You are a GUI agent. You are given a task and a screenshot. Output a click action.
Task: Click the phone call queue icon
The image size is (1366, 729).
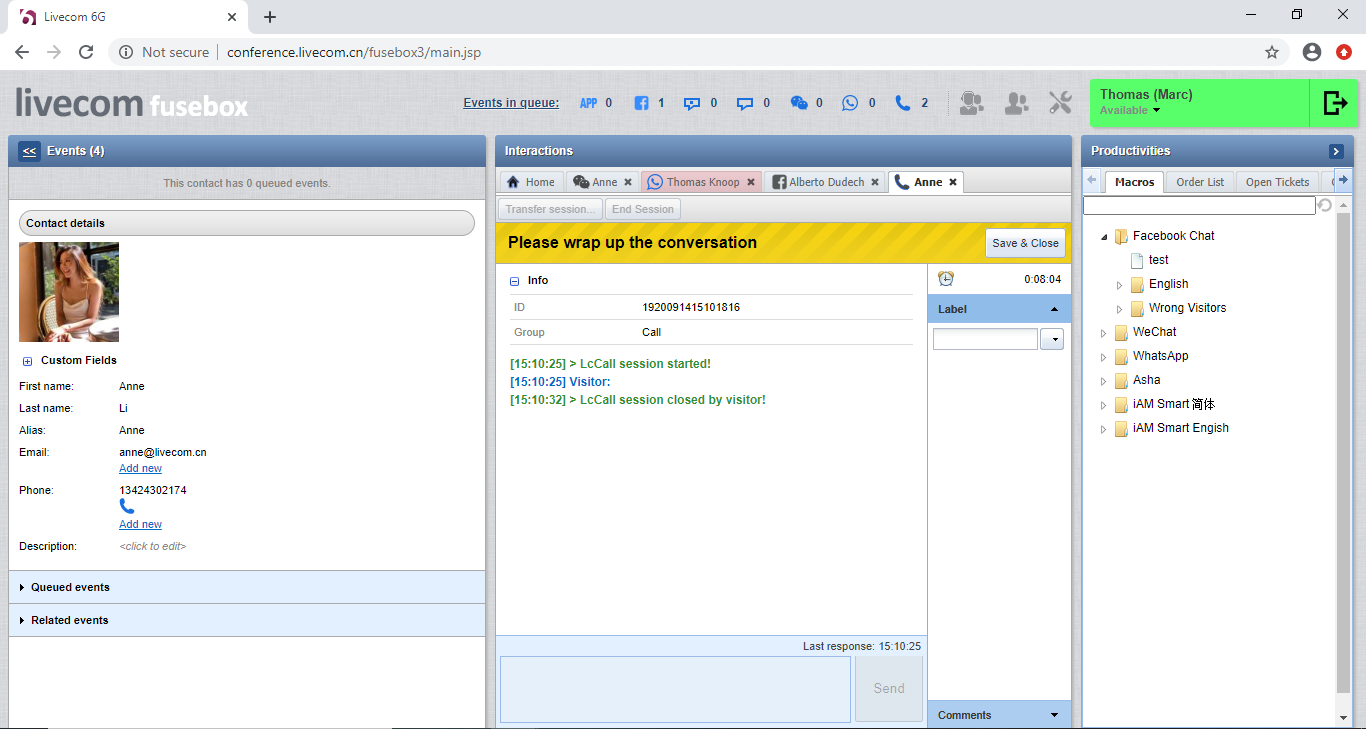click(903, 103)
